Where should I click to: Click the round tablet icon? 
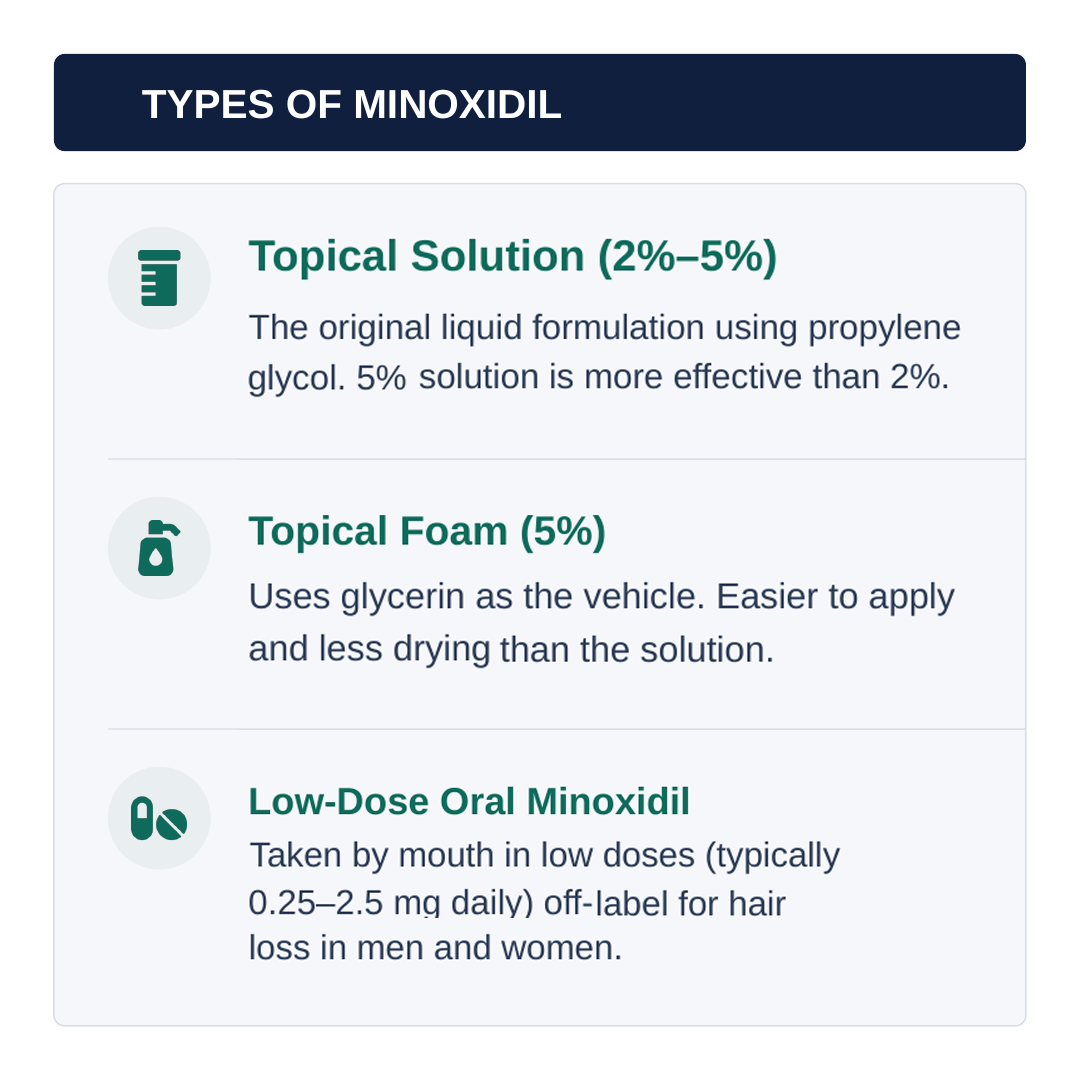pyautogui.click(x=172, y=824)
